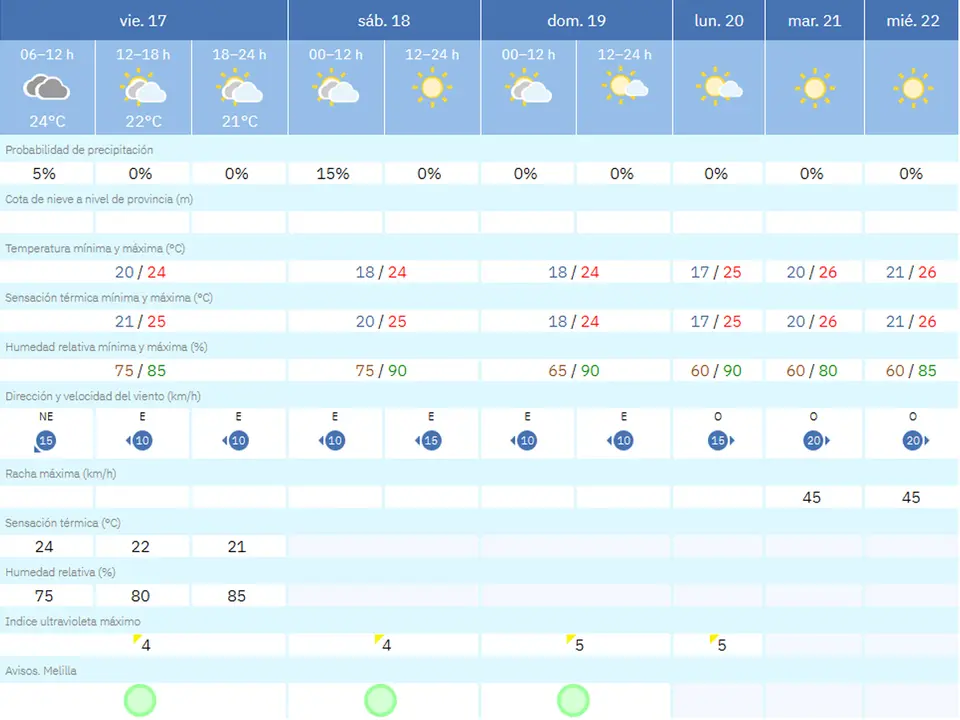Click the UV index 4 for vie. 17
Image resolution: width=960 pixels, height=720 pixels.
[x=142, y=644]
